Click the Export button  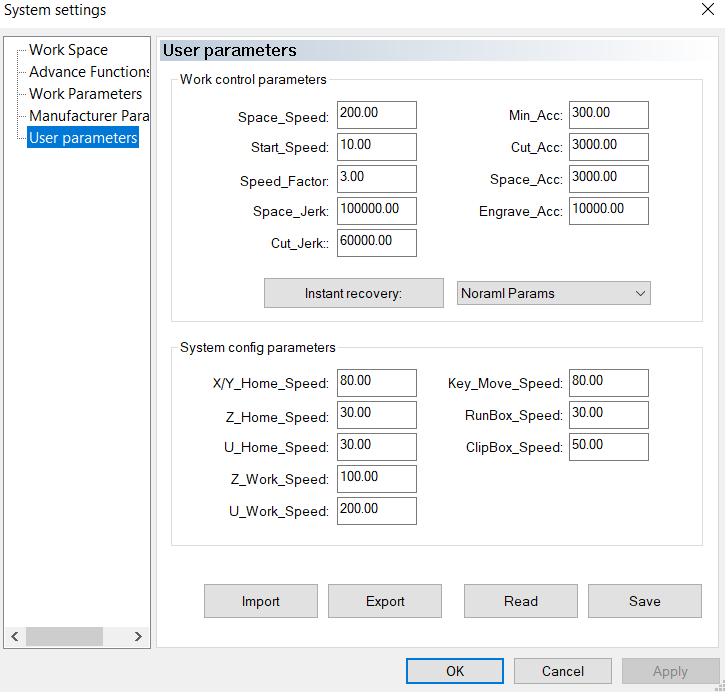click(x=385, y=601)
